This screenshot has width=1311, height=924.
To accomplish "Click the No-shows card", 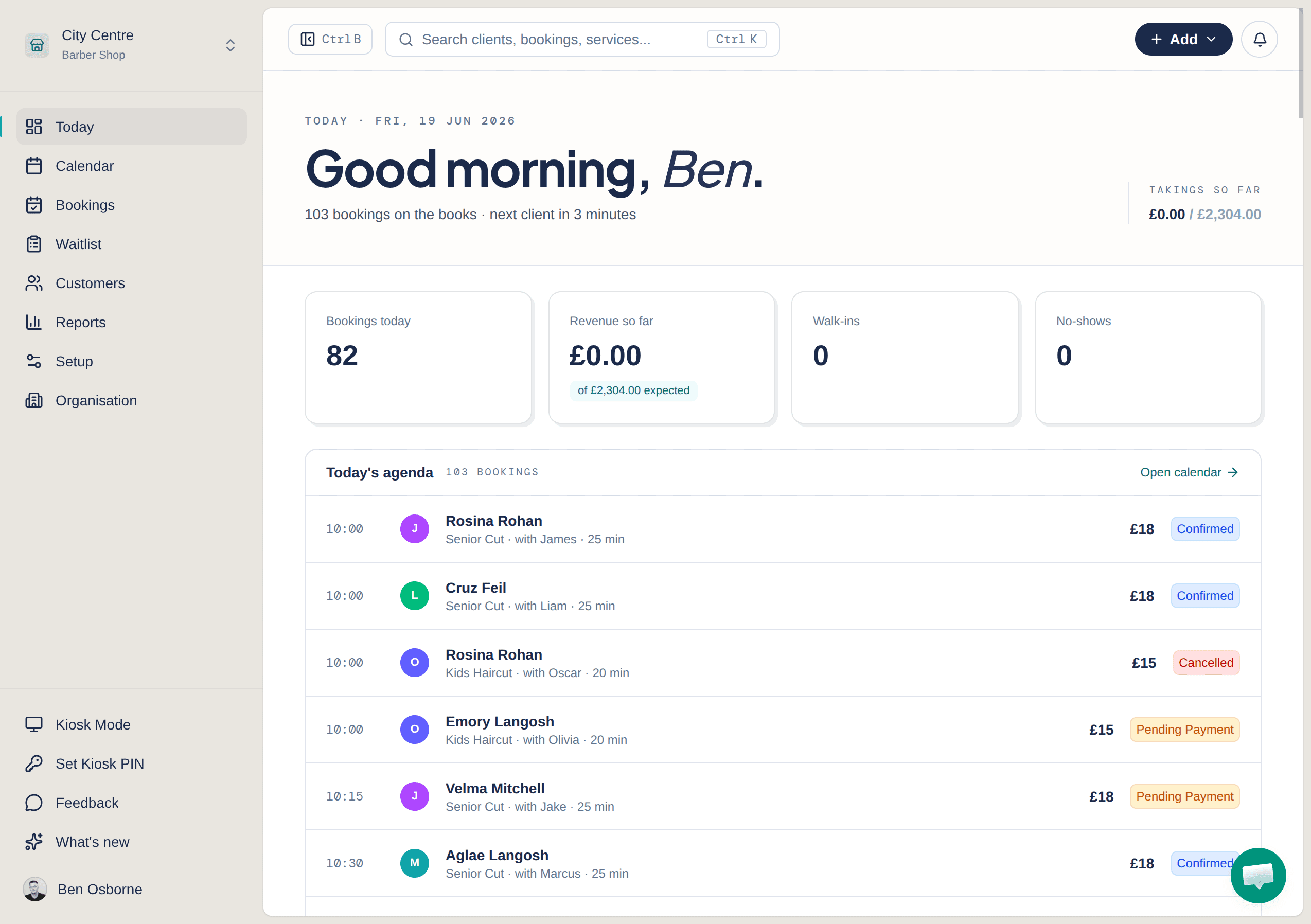I will pos(1148,358).
